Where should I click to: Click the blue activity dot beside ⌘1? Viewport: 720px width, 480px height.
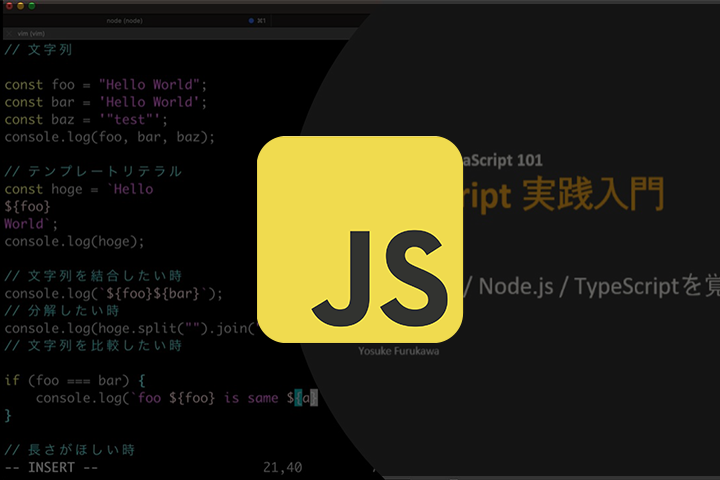251,21
